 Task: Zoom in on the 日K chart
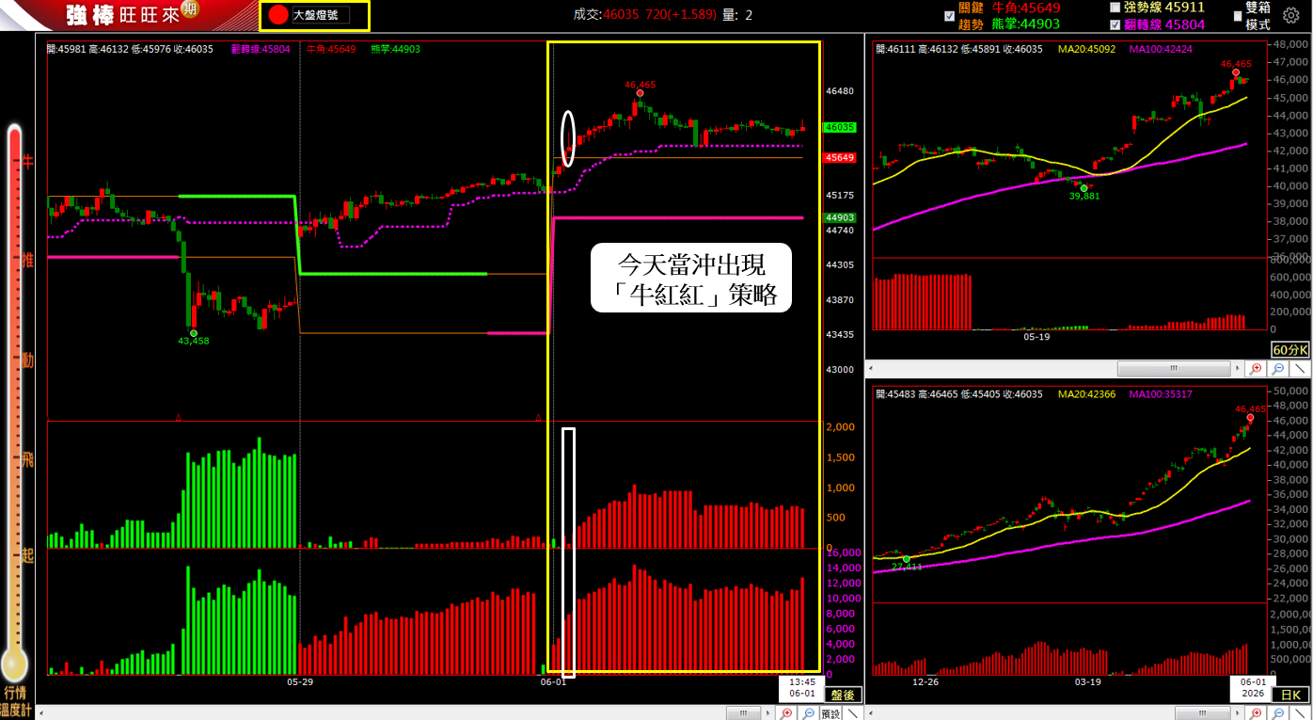(1256, 713)
